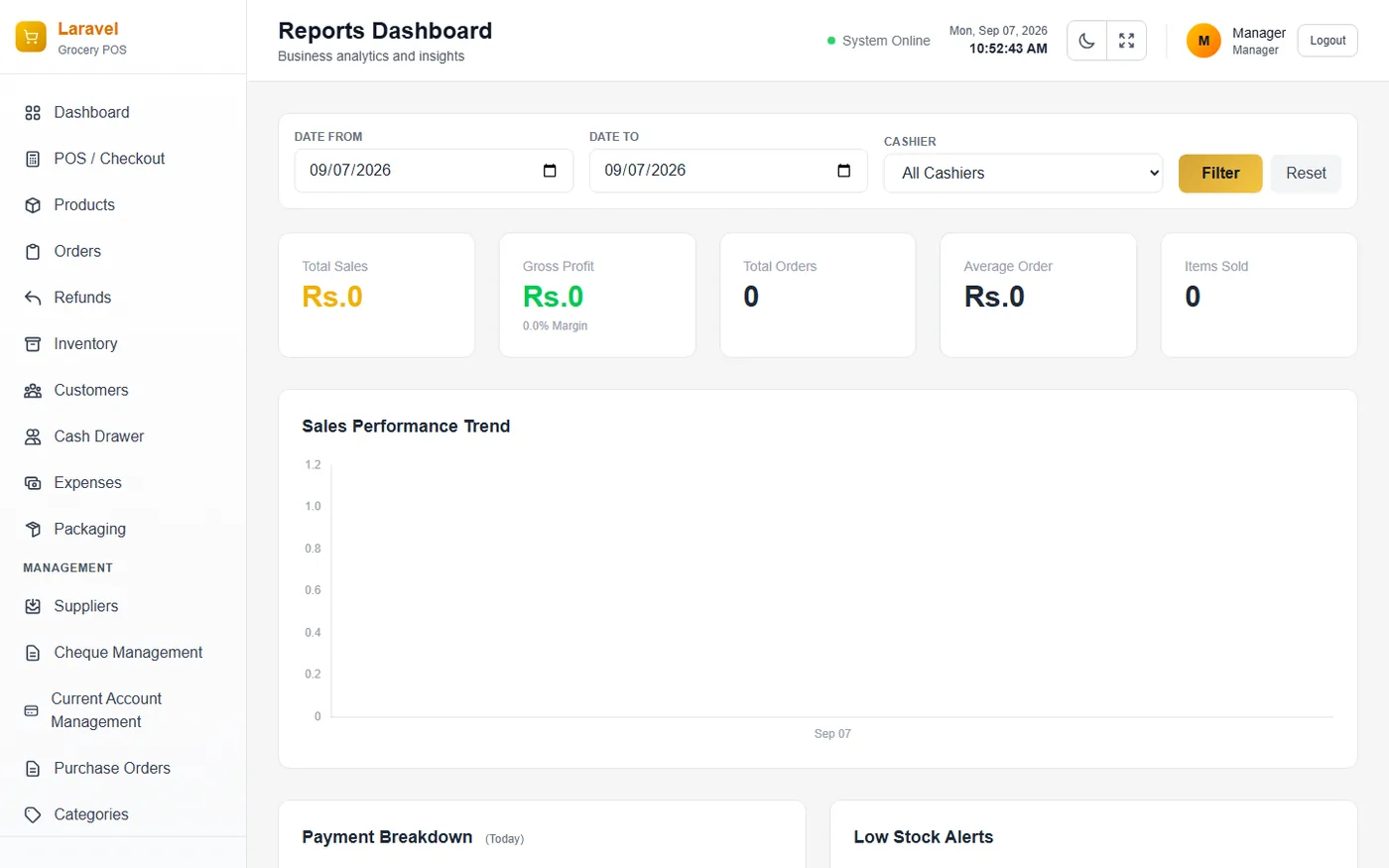Viewport: 1389px width, 868px height.
Task: Click the Cash Drawer icon
Action: tap(33, 436)
